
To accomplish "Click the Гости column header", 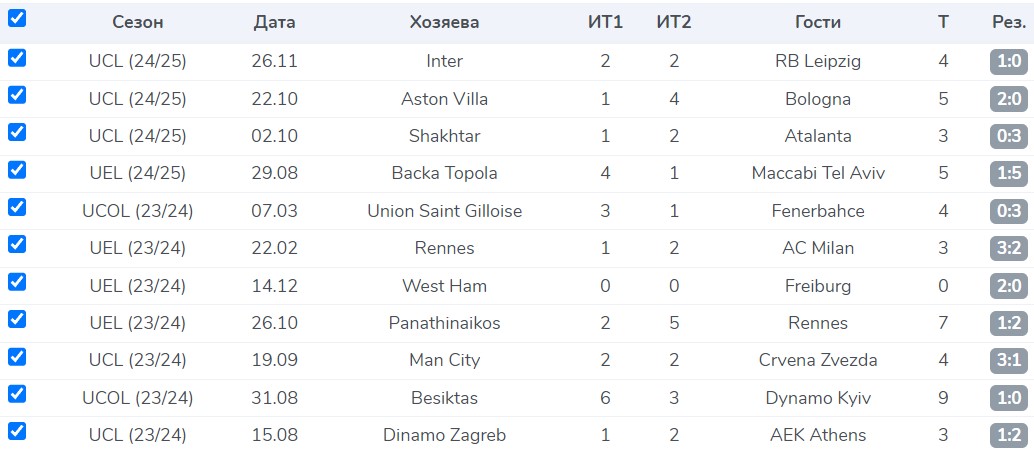I will click(818, 22).
